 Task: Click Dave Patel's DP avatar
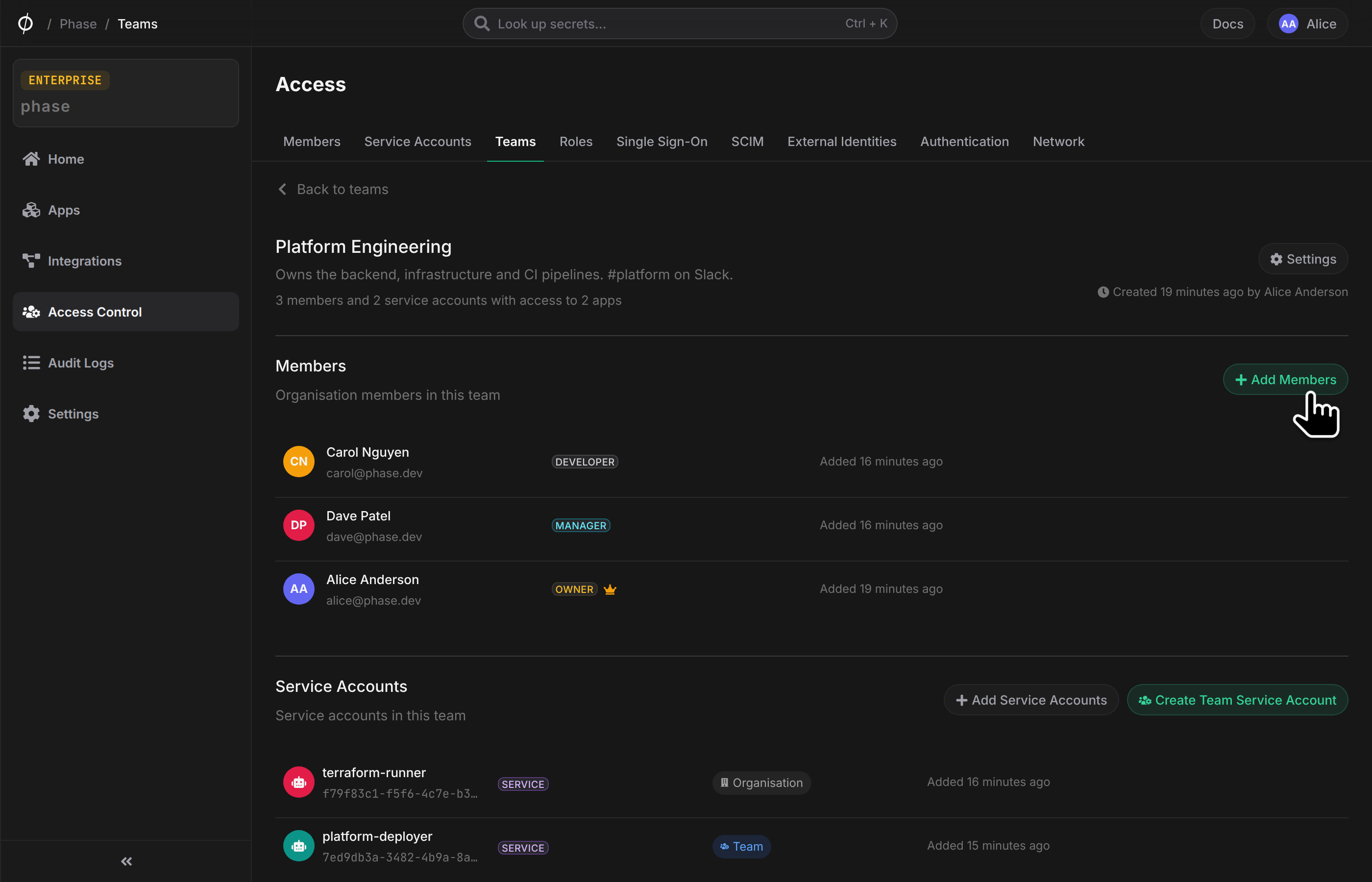click(298, 525)
